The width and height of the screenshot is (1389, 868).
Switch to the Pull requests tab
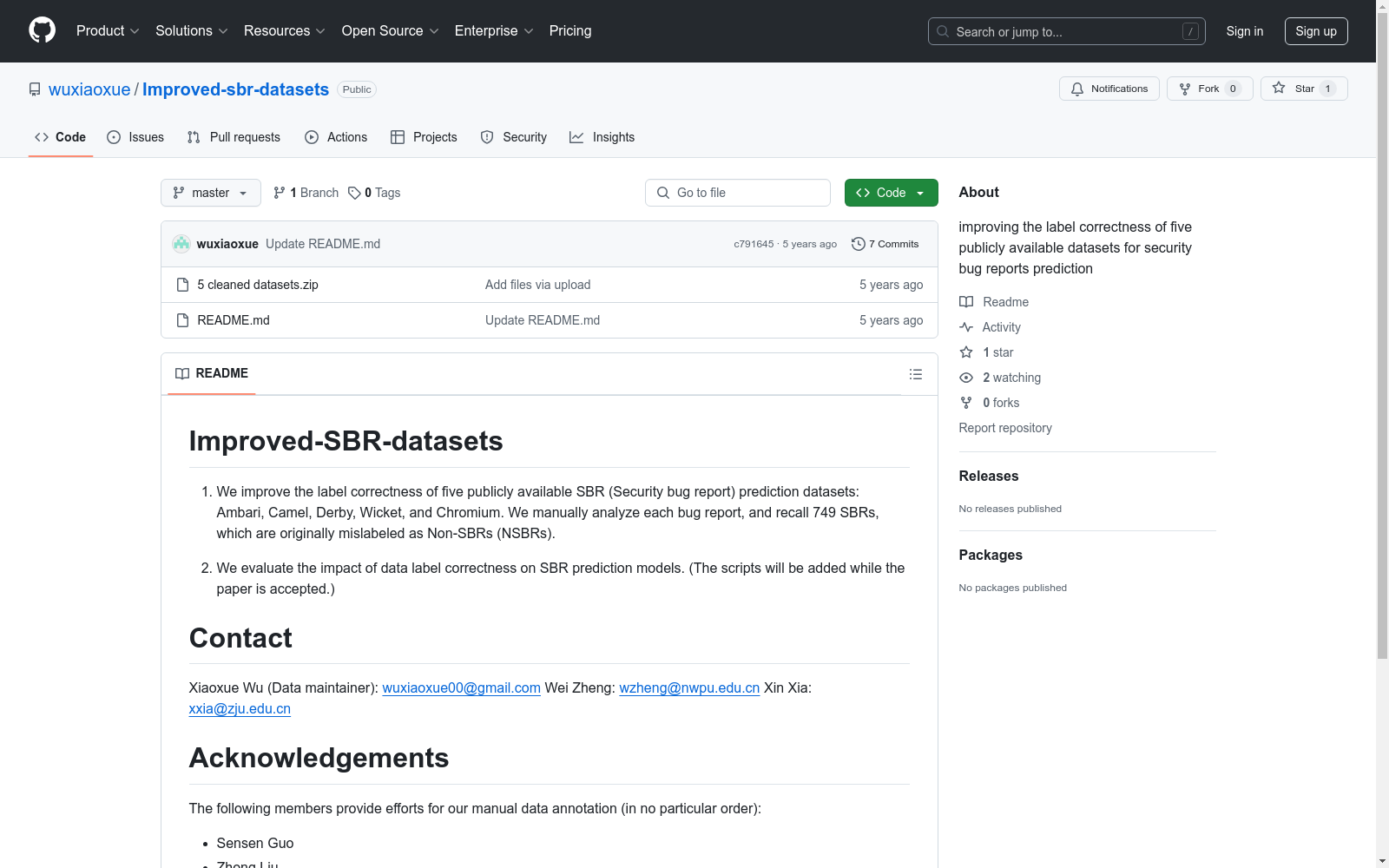click(x=234, y=137)
